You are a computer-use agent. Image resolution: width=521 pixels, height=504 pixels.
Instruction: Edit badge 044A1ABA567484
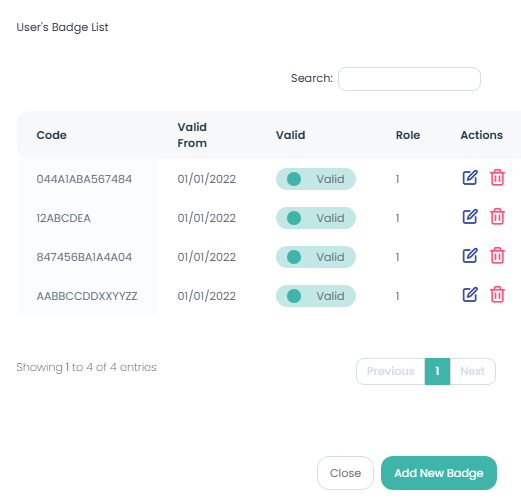pyautogui.click(x=470, y=178)
